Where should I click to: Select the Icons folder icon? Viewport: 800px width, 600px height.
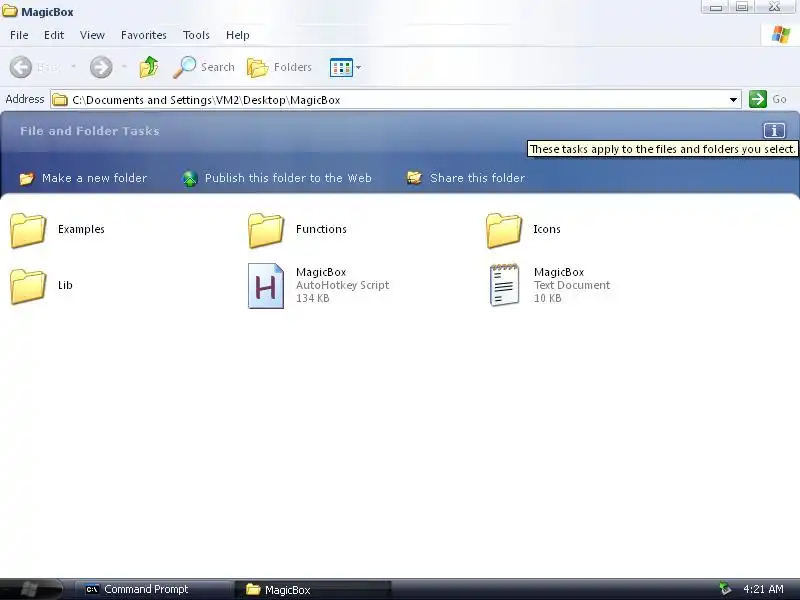(504, 230)
